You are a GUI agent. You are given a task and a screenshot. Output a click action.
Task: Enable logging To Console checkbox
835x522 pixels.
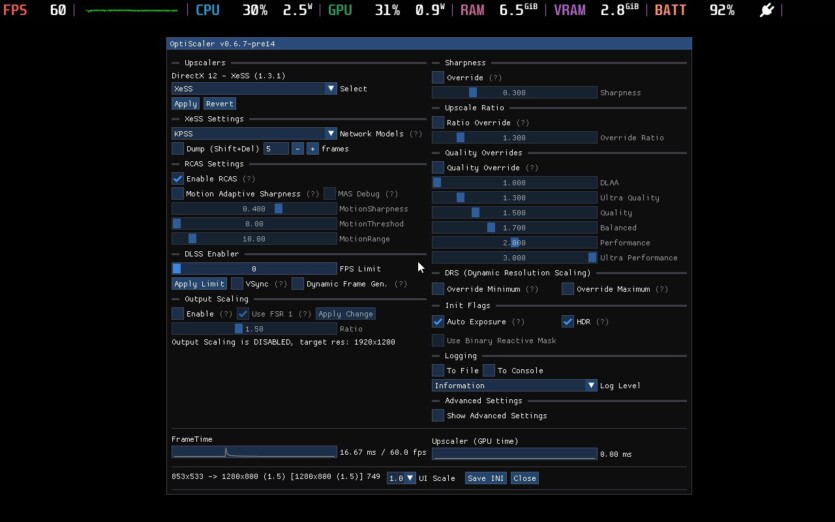[488, 370]
